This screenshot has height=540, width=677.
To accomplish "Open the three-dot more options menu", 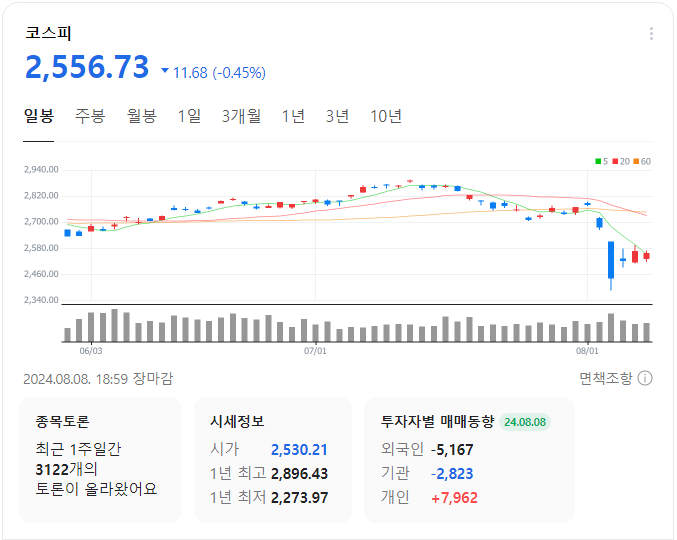I will point(651,34).
